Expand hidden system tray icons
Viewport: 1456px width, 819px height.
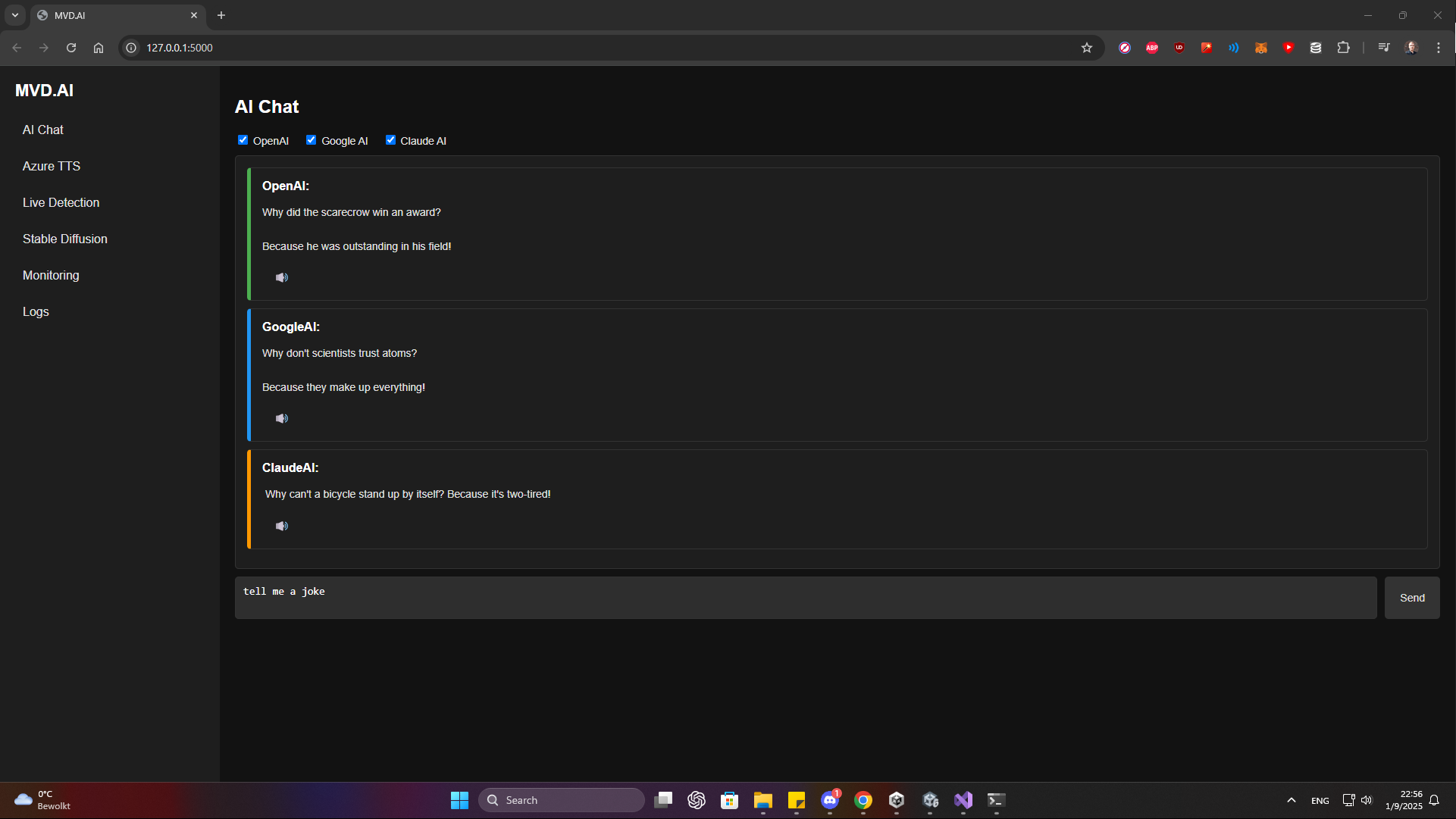(x=1291, y=800)
